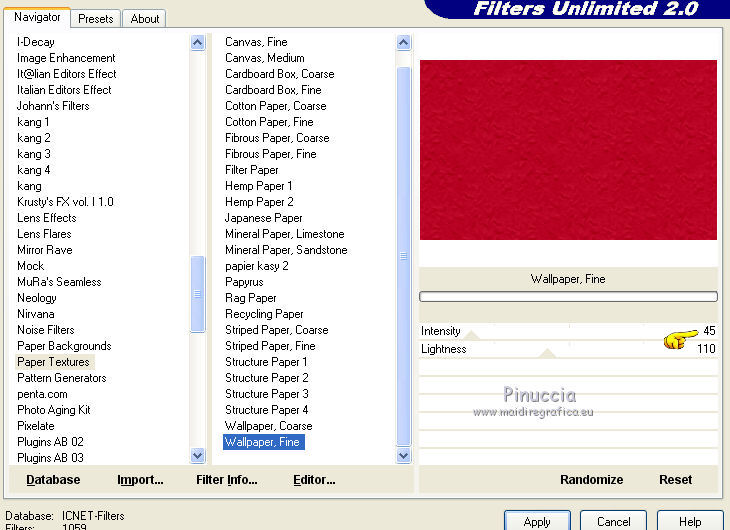Choose Filter Paper filter
The image size is (730, 530).
click(x=251, y=170)
